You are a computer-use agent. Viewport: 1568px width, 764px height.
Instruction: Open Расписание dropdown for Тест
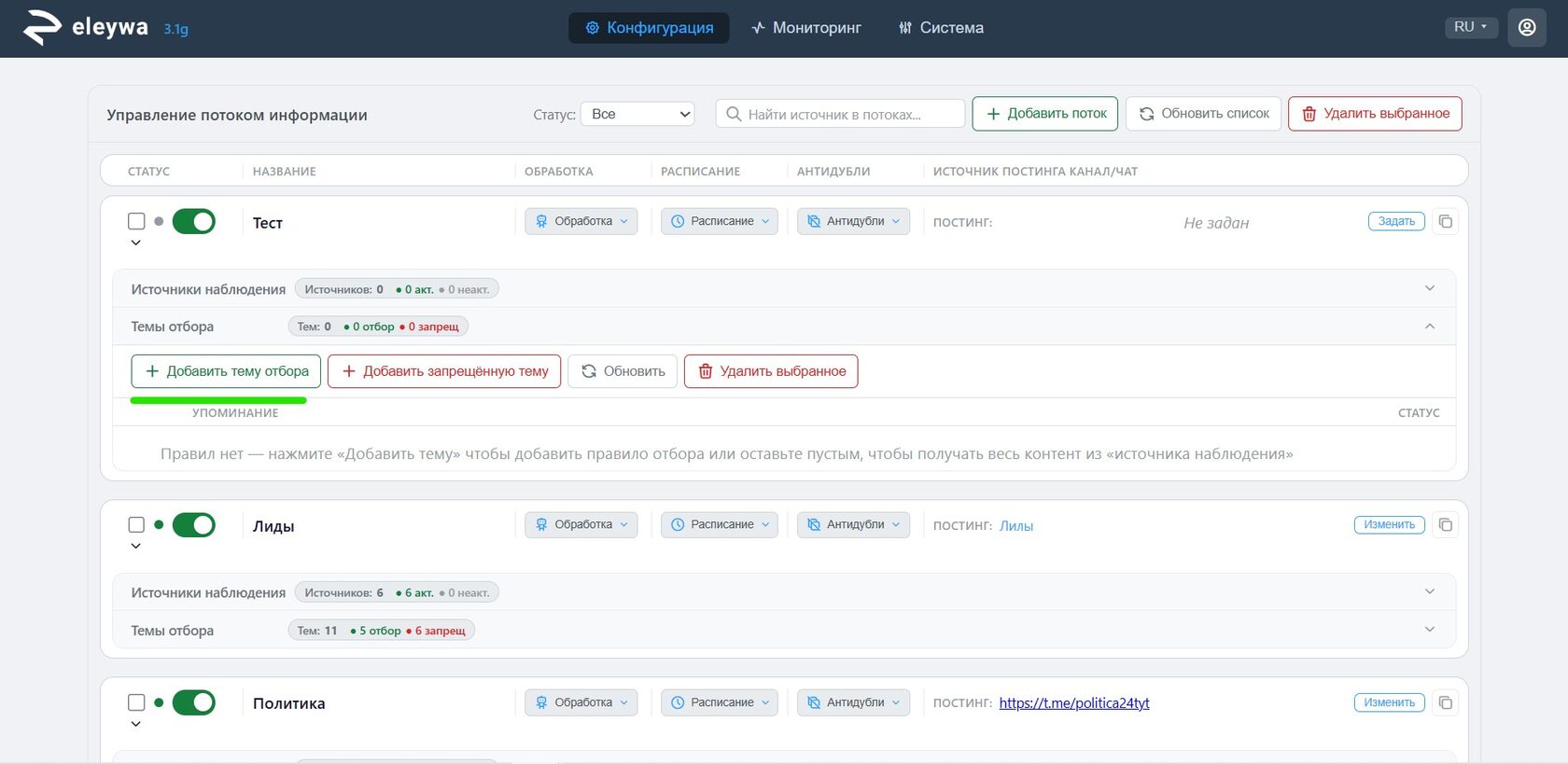(x=719, y=221)
